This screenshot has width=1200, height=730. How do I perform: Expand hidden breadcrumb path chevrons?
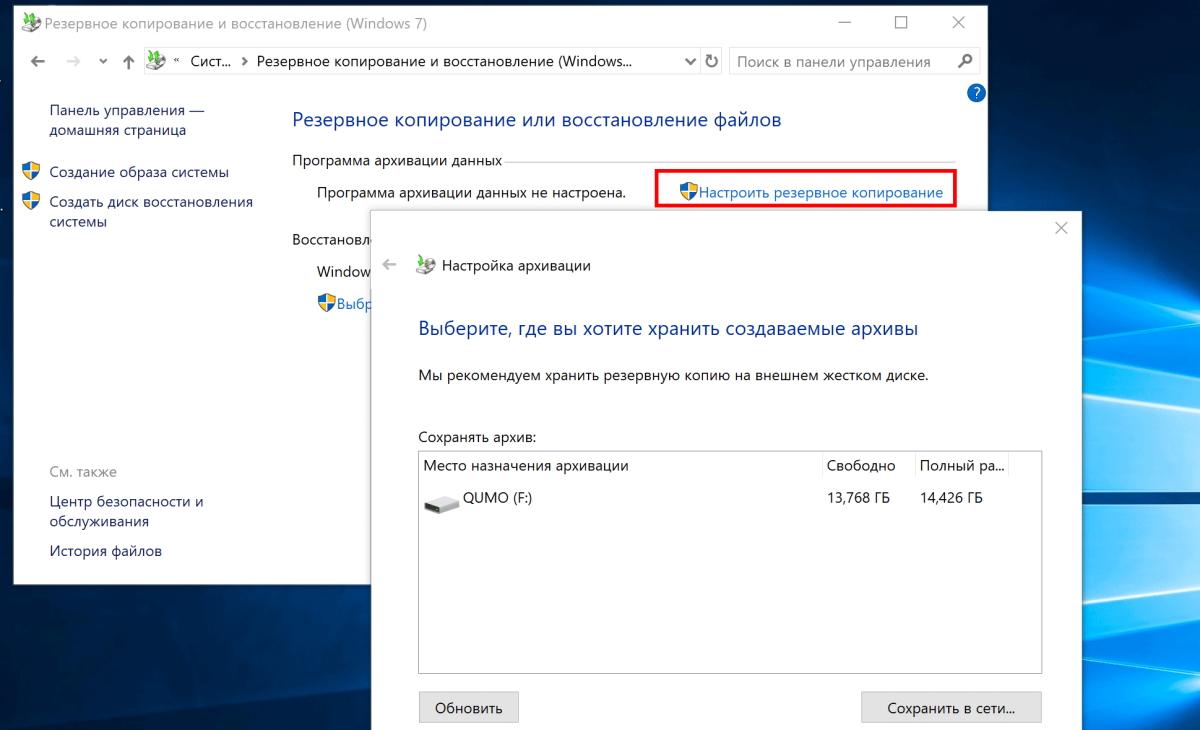coord(178,61)
